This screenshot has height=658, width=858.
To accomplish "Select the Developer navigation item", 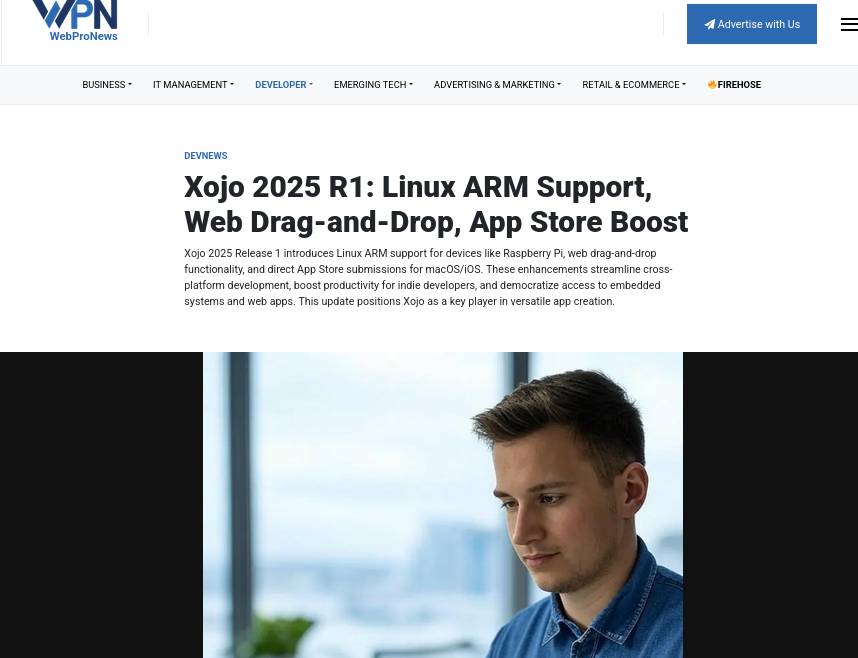I will [x=281, y=85].
